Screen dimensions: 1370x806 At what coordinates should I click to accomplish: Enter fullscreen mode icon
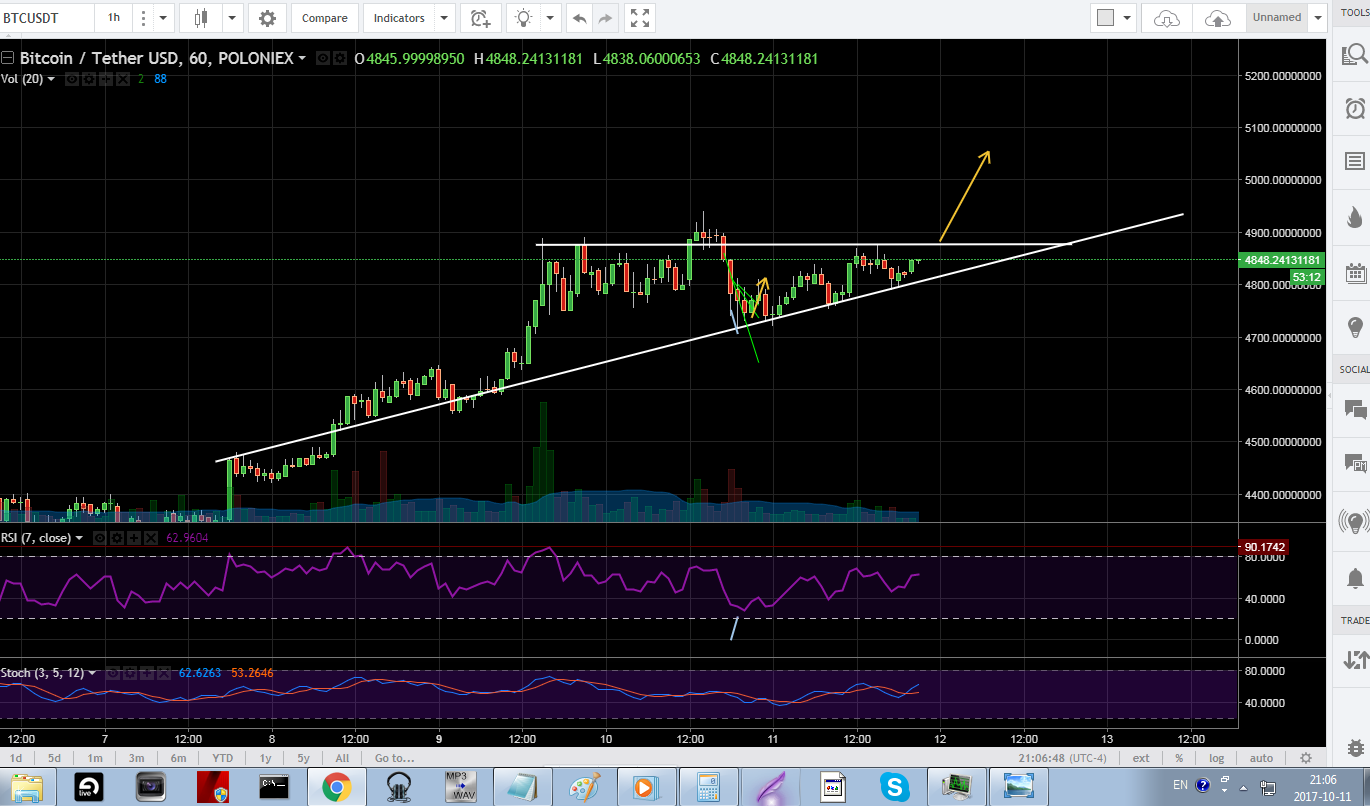[x=640, y=18]
